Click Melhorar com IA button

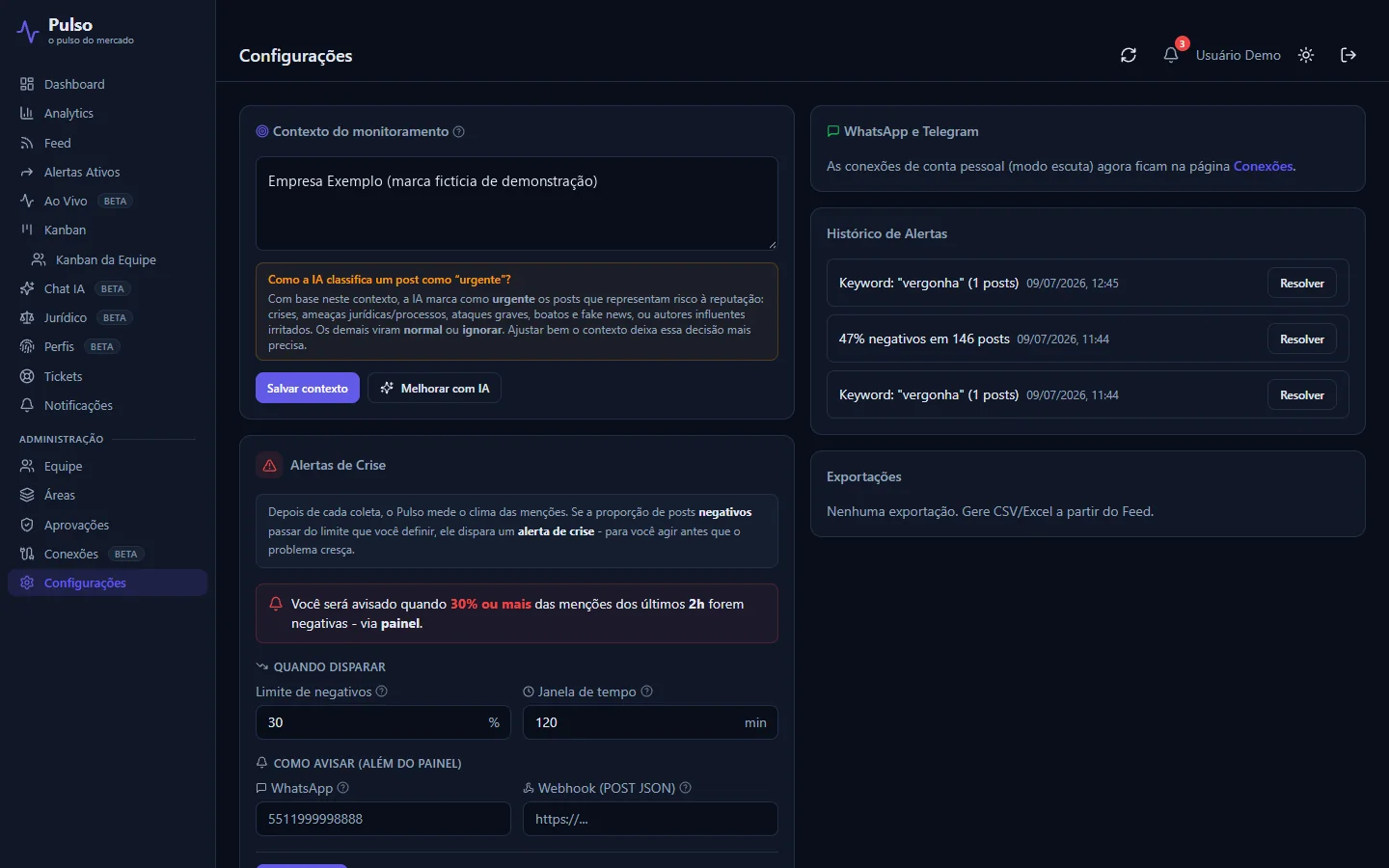click(x=434, y=388)
